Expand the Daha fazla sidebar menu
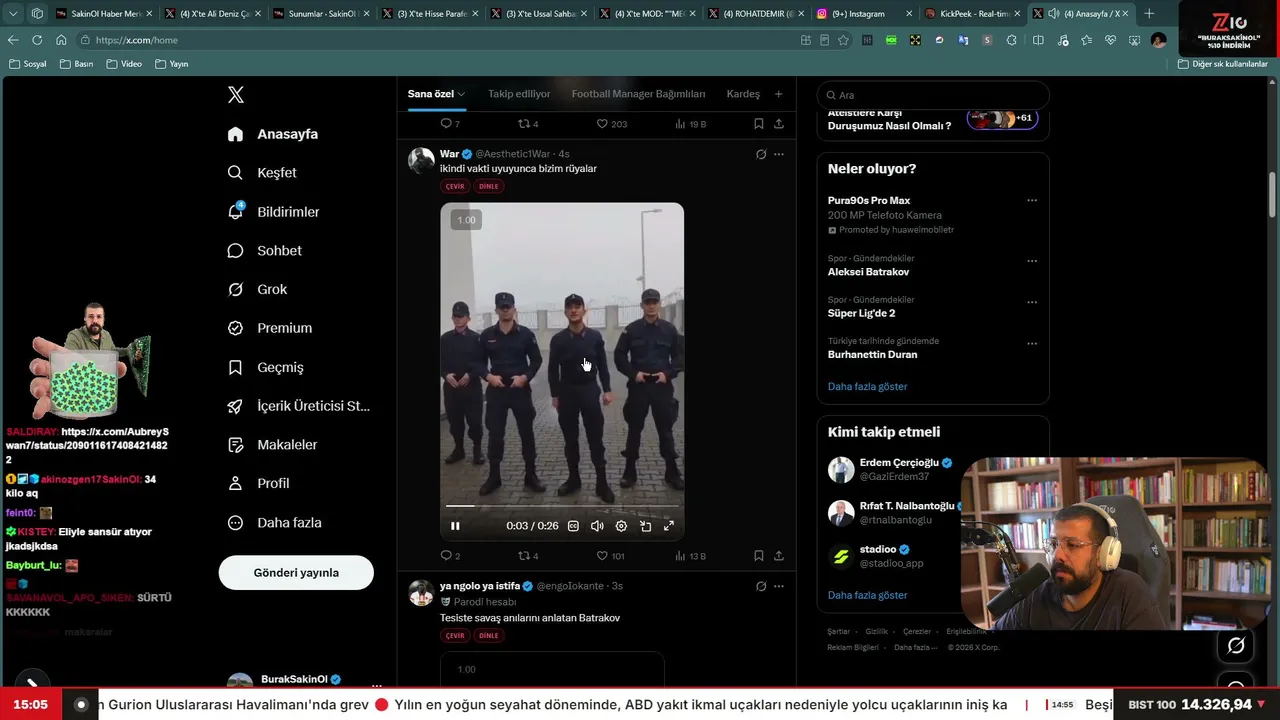This screenshot has width=1280, height=720. pos(274,523)
